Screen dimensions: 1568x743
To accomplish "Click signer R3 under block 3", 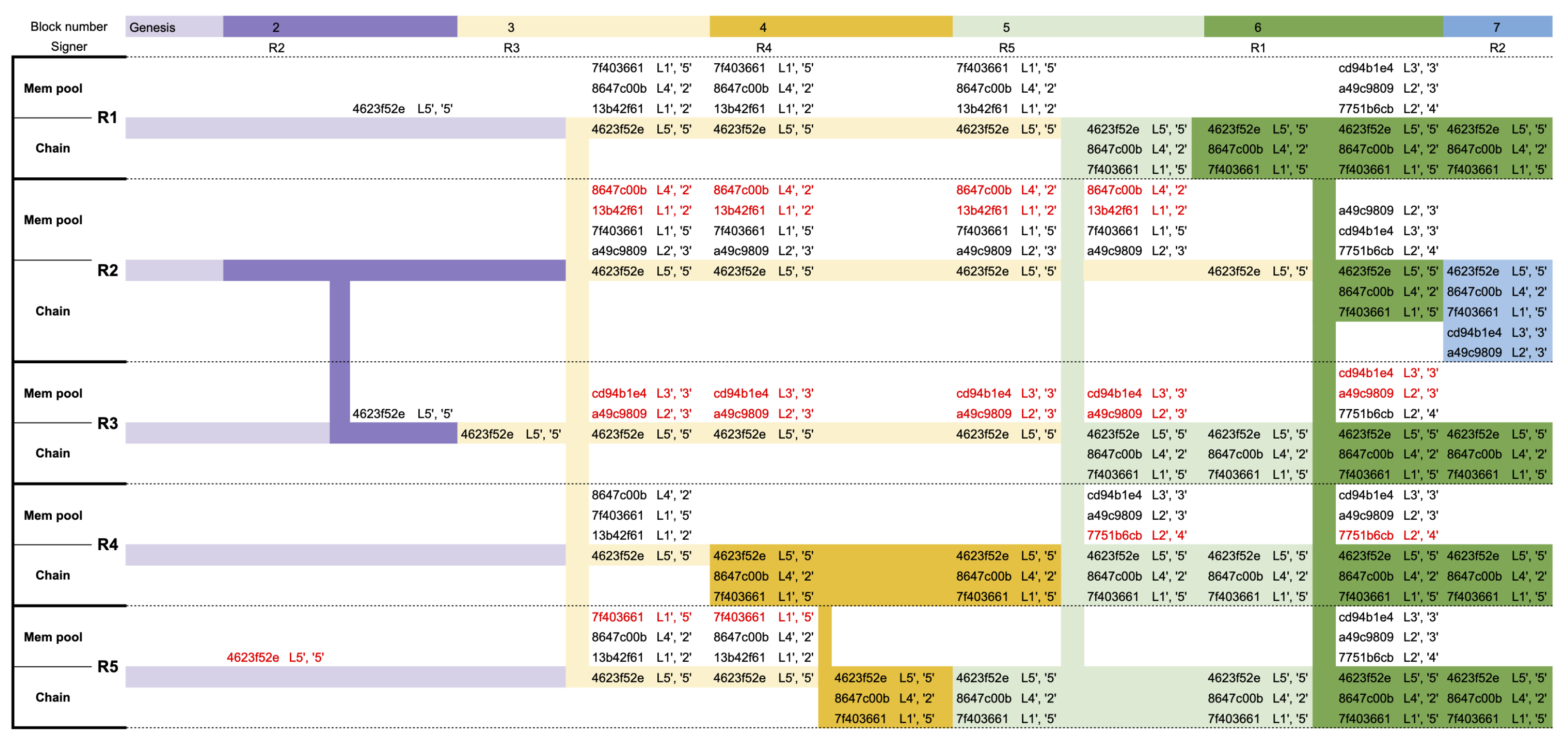I will pos(511,47).
